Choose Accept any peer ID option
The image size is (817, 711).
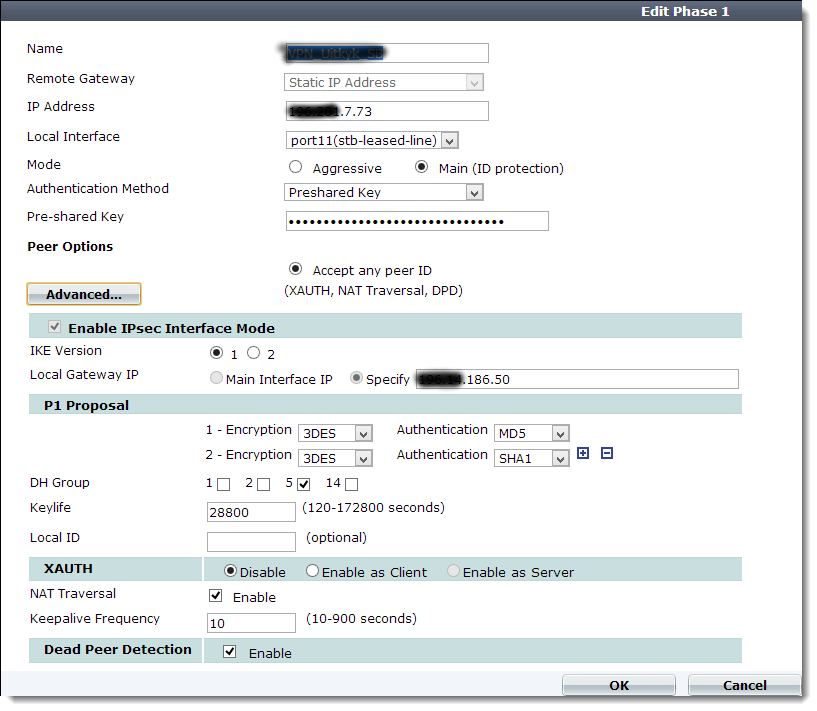pos(295,269)
